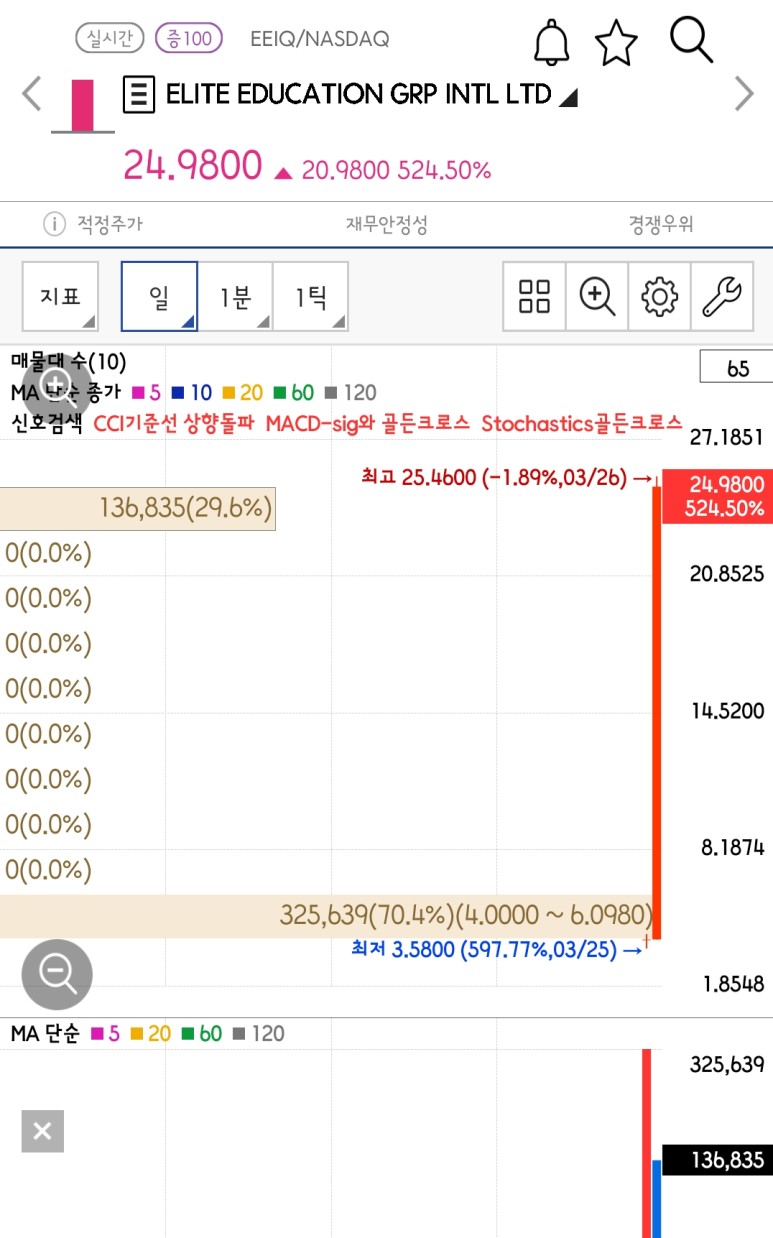
Task: Click the mini candlestick thumbnail
Action: [82, 105]
